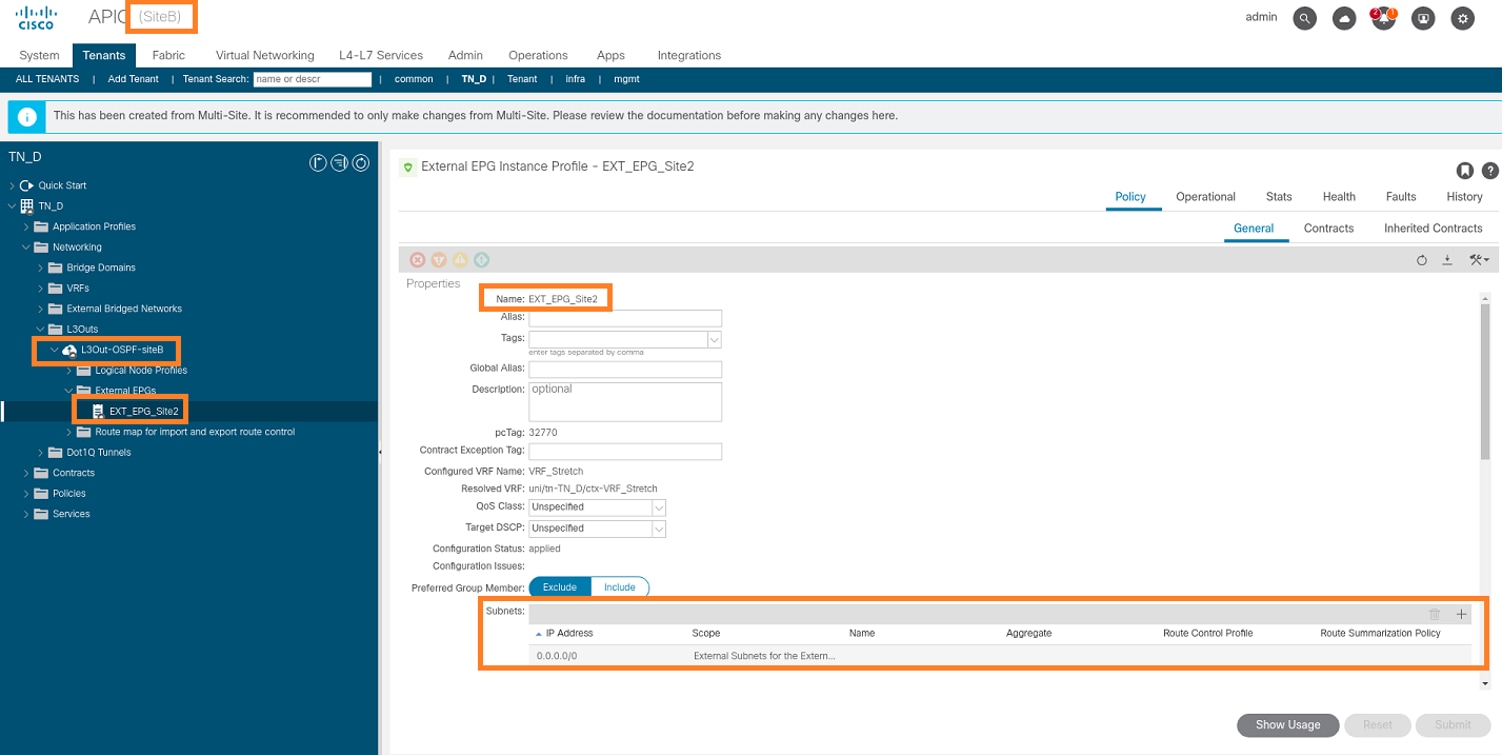
Task: Click the yellow minor fault icon
Action: (460, 260)
